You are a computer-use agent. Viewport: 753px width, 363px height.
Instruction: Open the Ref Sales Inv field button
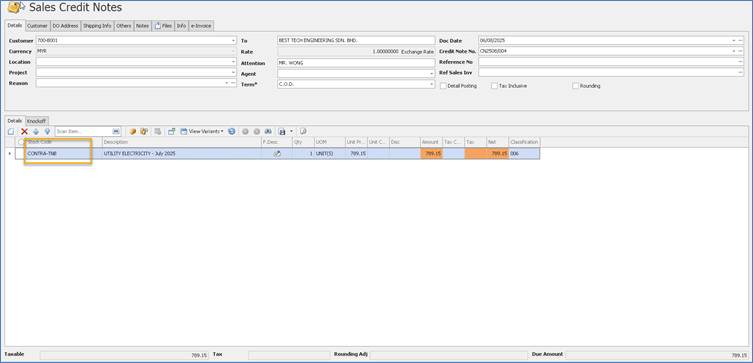point(741,72)
